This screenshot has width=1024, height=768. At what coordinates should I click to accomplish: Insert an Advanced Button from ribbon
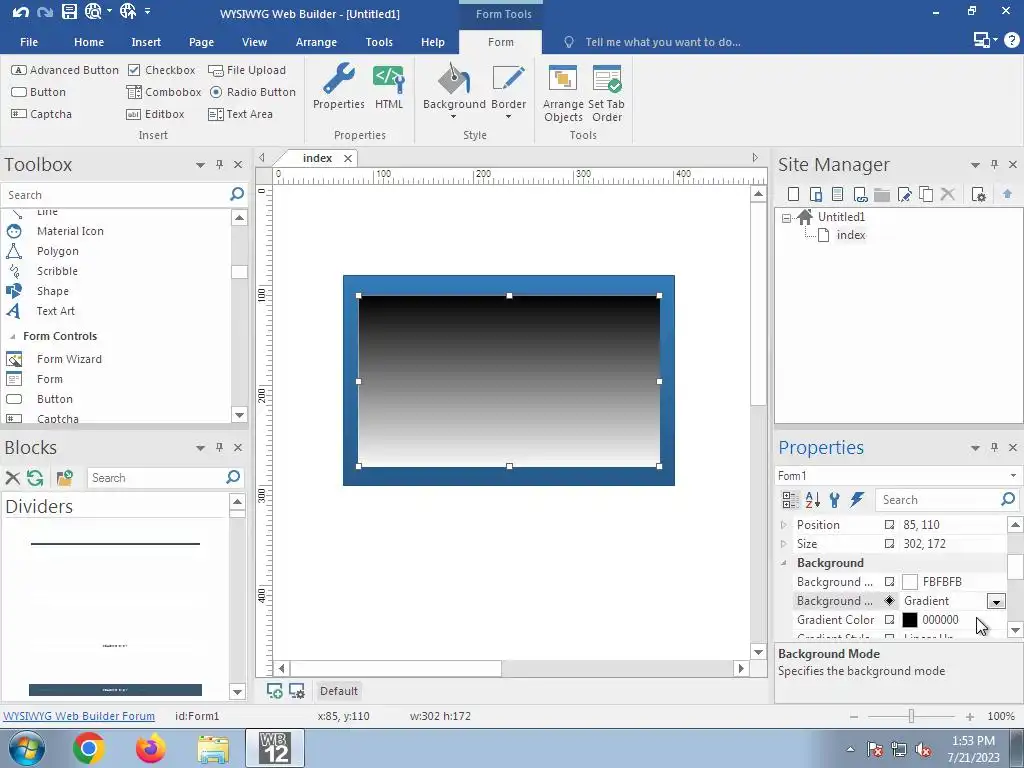click(65, 70)
